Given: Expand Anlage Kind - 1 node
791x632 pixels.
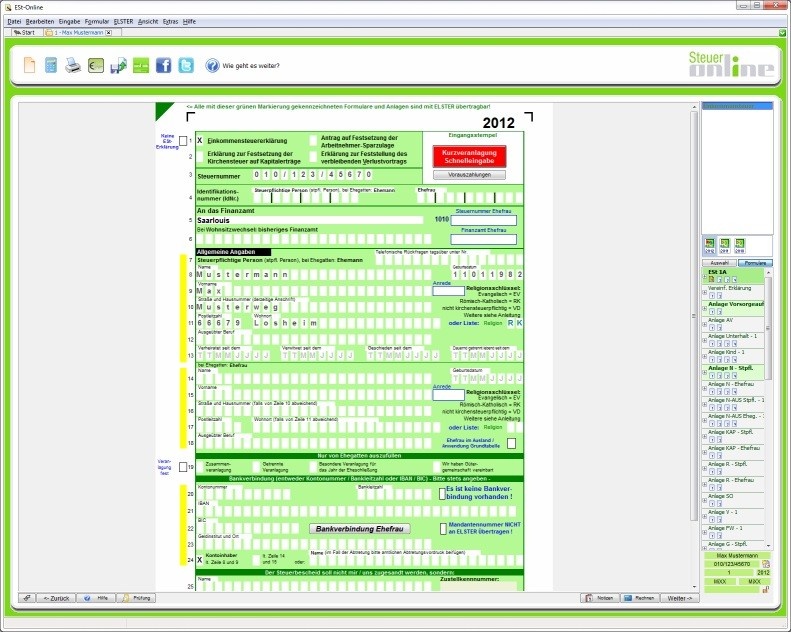Looking at the screenshot, I should [x=704, y=357].
